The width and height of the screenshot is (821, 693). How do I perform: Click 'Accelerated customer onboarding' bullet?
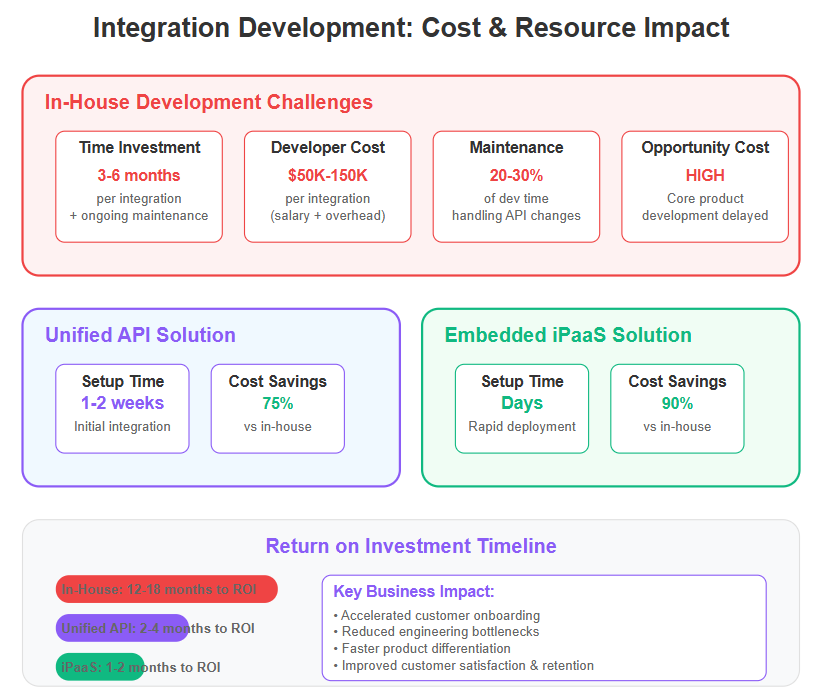tap(437, 616)
